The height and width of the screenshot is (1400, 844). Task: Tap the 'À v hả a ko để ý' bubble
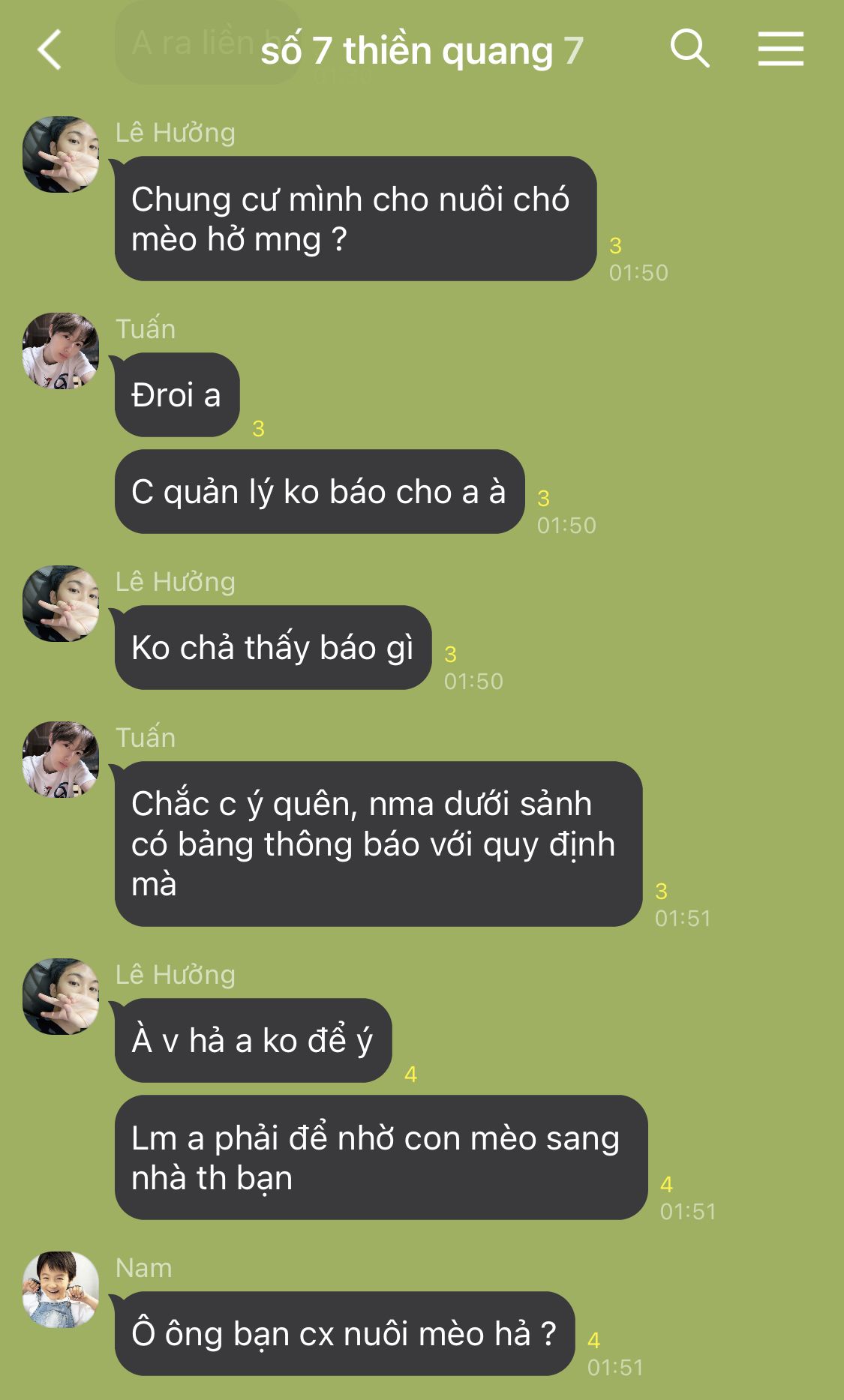click(254, 1041)
